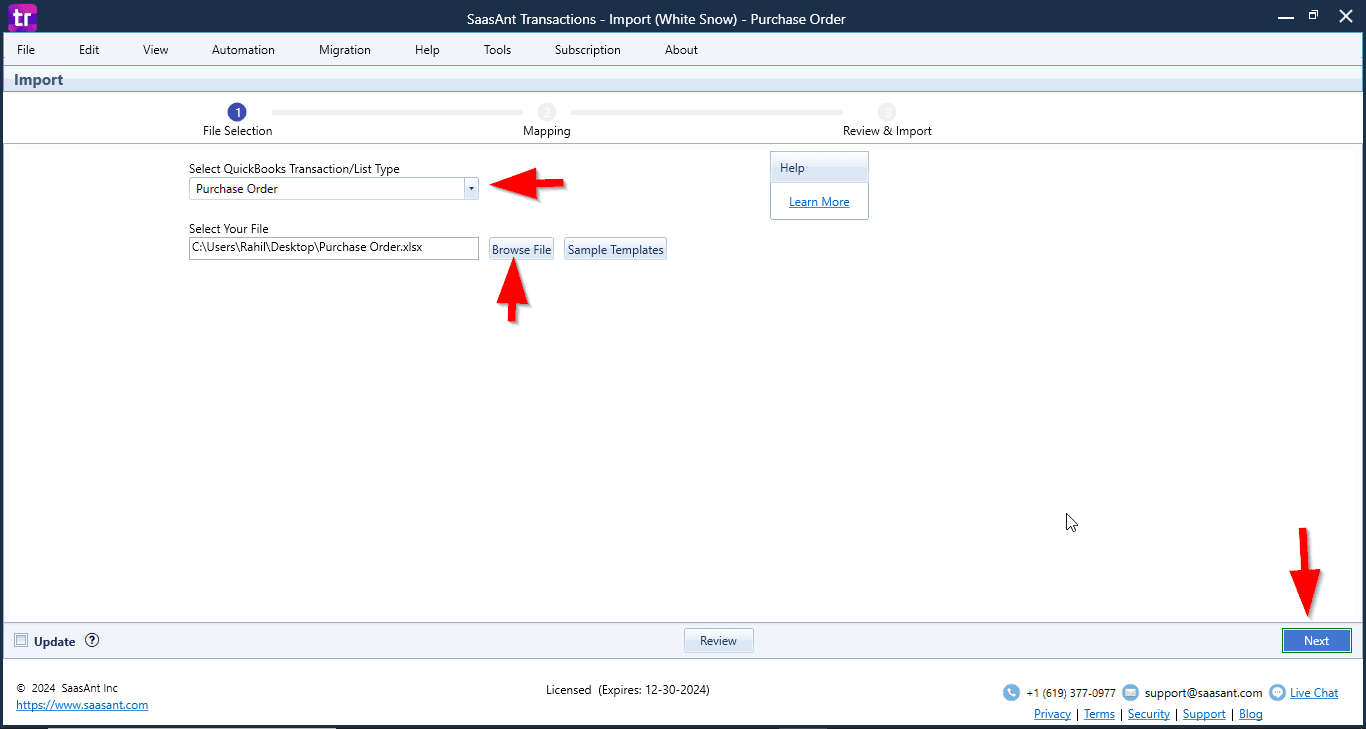Open the Live Chat link

coord(1314,693)
